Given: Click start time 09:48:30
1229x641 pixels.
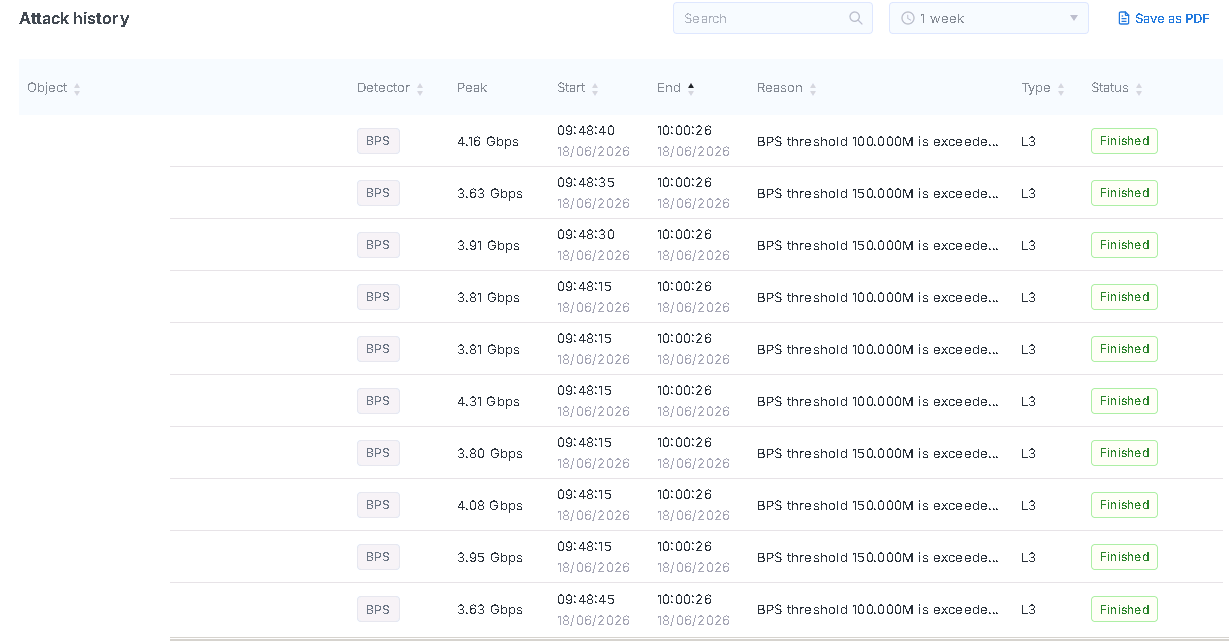Looking at the screenshot, I should click(x=586, y=235).
